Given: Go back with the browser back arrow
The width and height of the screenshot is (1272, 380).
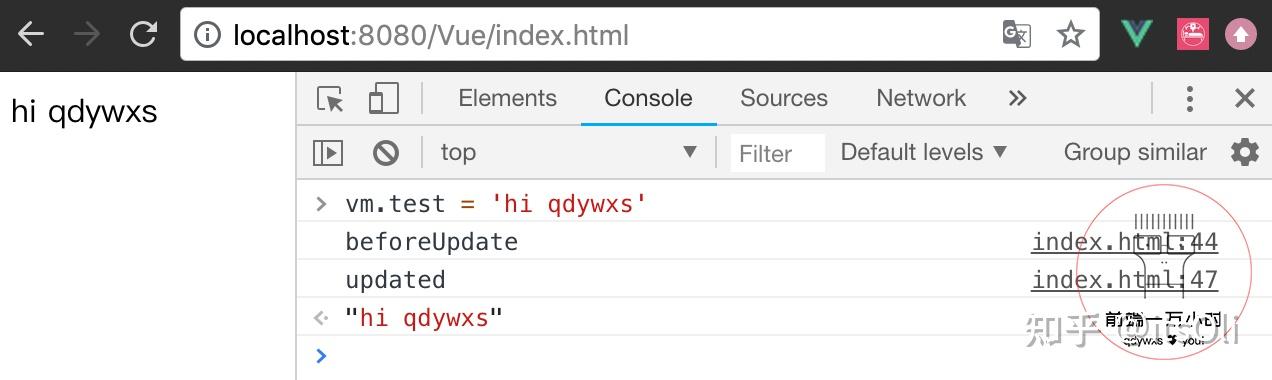Looking at the screenshot, I should click(x=31, y=35).
